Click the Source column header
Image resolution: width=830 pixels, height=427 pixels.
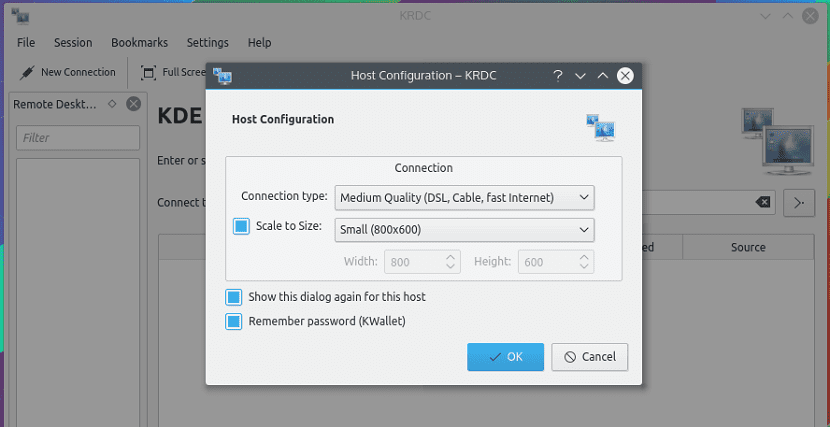click(x=748, y=247)
